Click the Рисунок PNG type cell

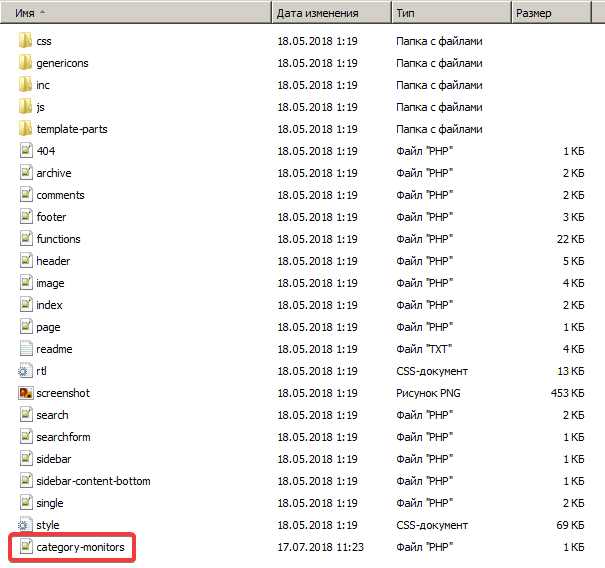pos(428,393)
